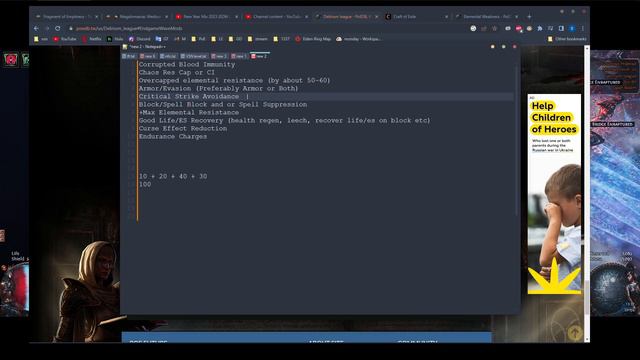Open the Elden Ring Map bookmark
The height and width of the screenshot is (360, 640).
pos(313,39)
